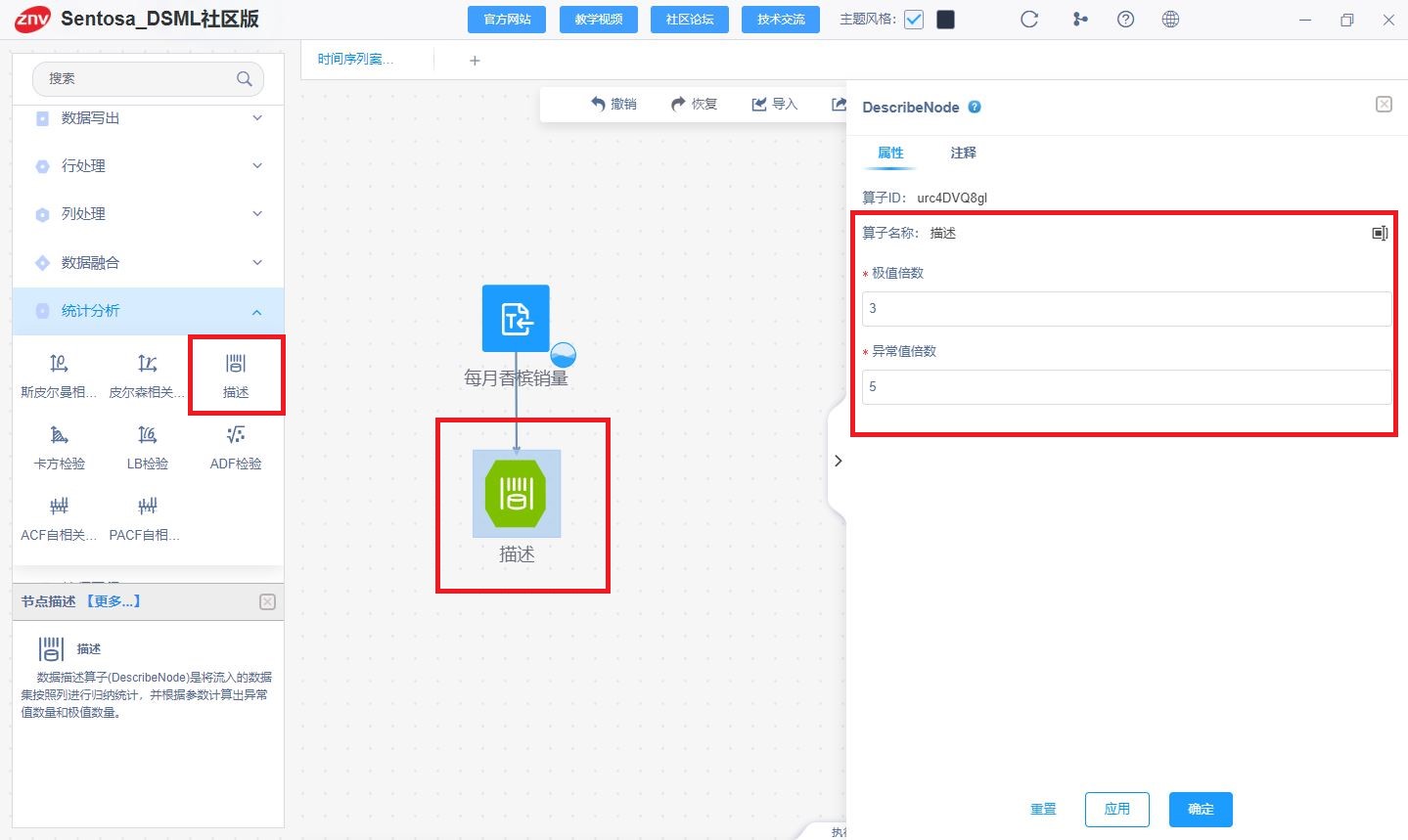Select the PACF自相关 operator icon
The image size is (1408, 840).
[x=147, y=507]
